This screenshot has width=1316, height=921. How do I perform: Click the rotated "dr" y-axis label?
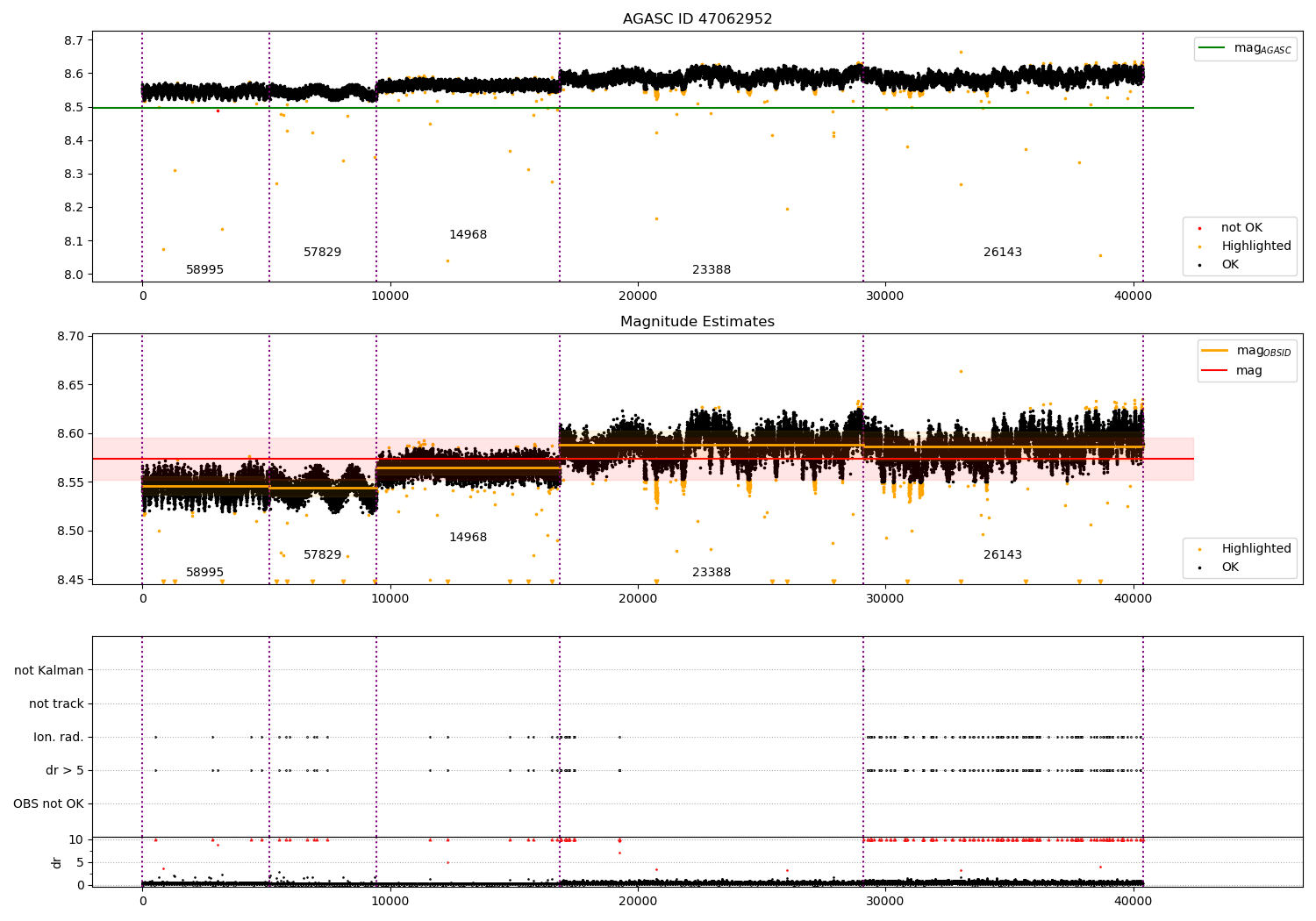pyautogui.click(x=57, y=862)
